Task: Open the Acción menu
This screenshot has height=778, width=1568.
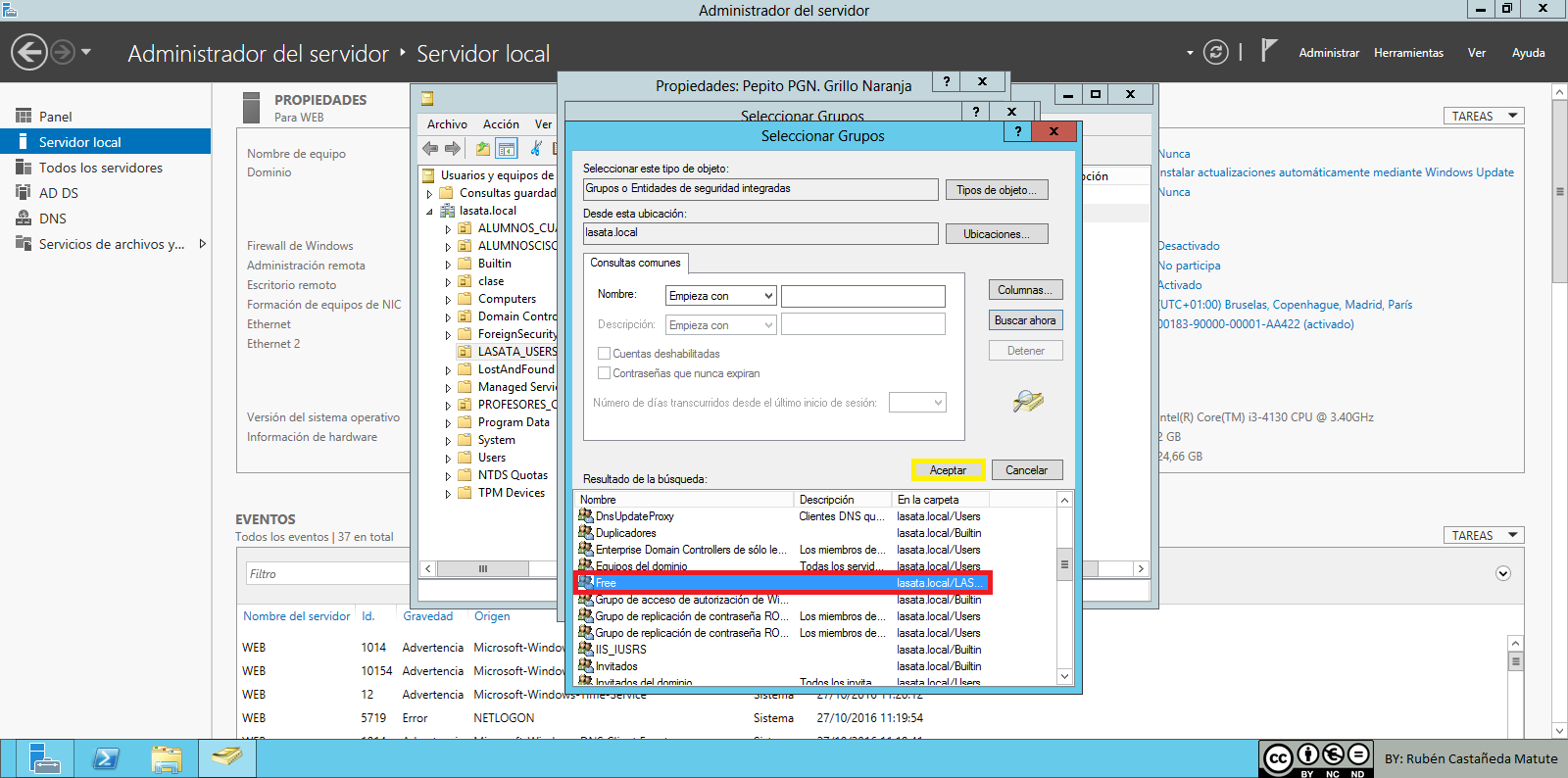Action: click(x=501, y=124)
